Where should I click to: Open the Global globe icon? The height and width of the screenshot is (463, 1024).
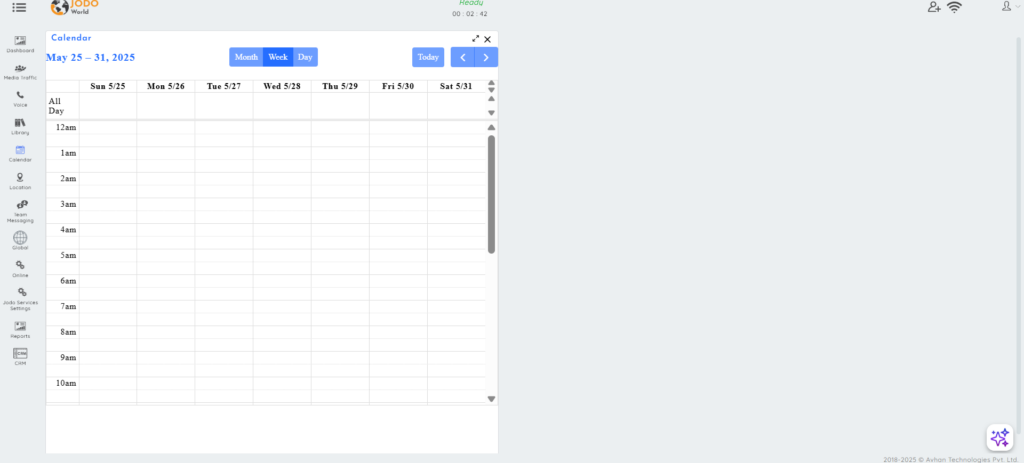tap(20, 238)
